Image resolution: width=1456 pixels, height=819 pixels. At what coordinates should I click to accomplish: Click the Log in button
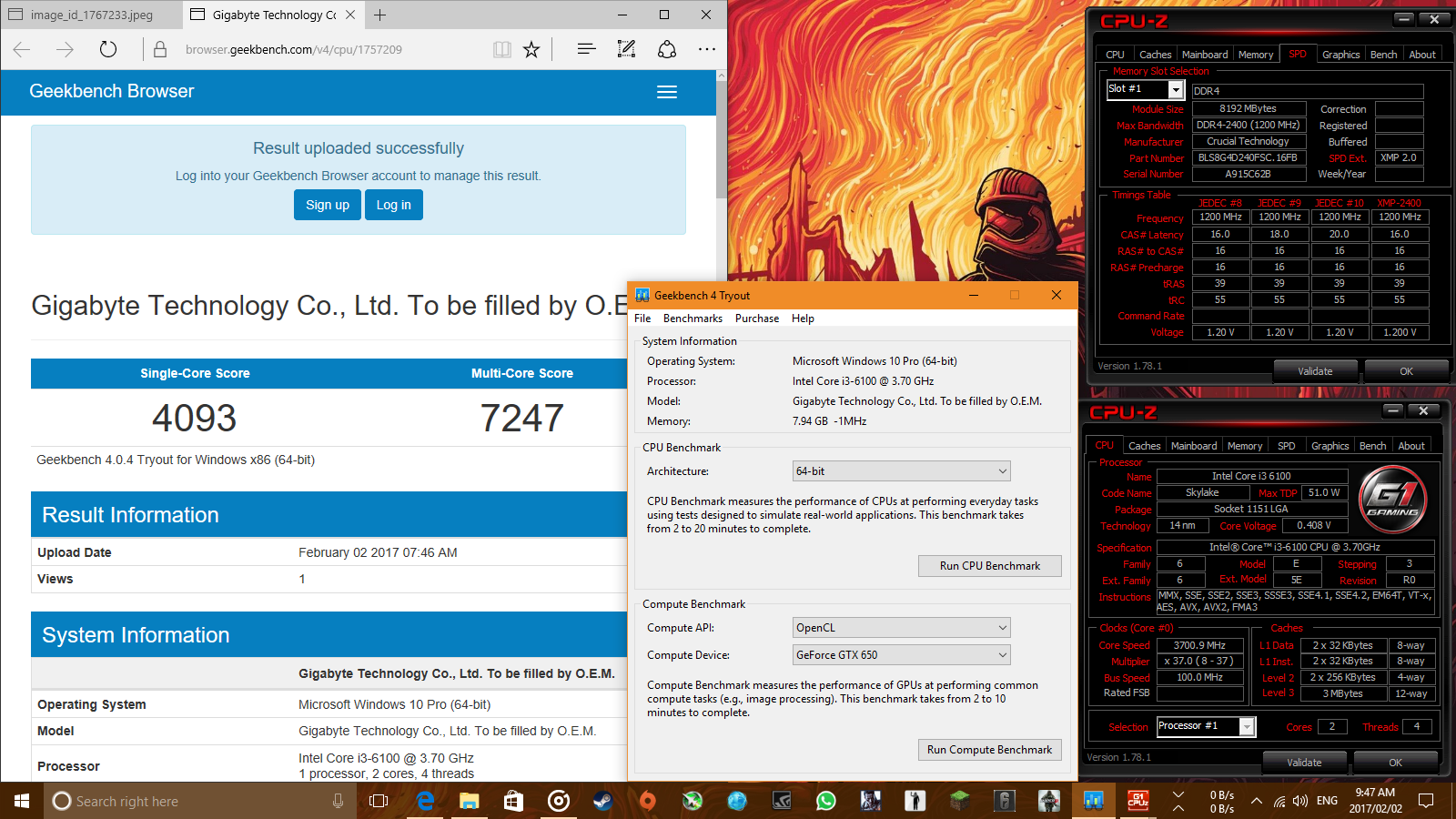pyautogui.click(x=394, y=205)
